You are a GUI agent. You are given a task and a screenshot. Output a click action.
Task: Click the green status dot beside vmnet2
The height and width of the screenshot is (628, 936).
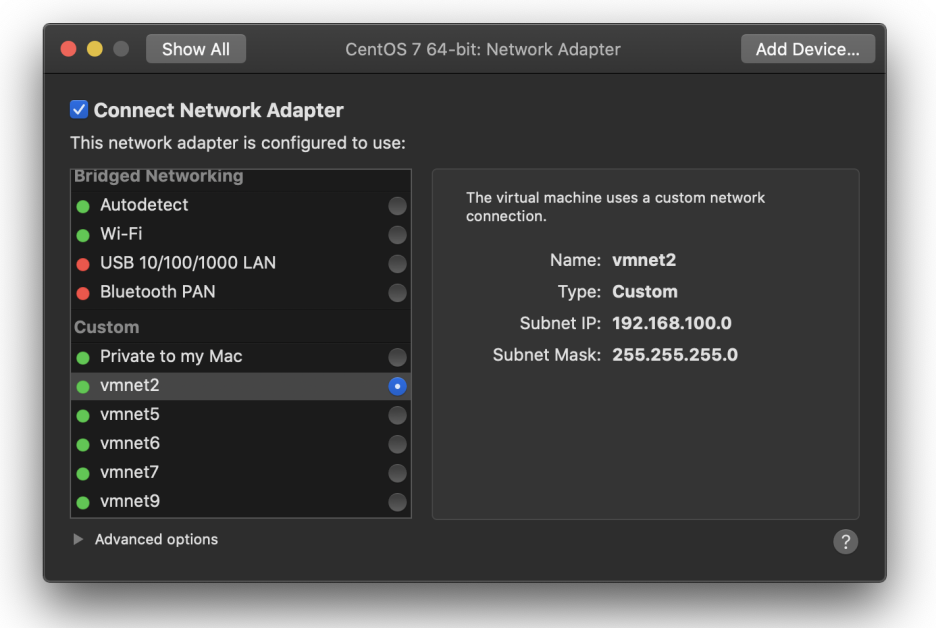pos(83,387)
